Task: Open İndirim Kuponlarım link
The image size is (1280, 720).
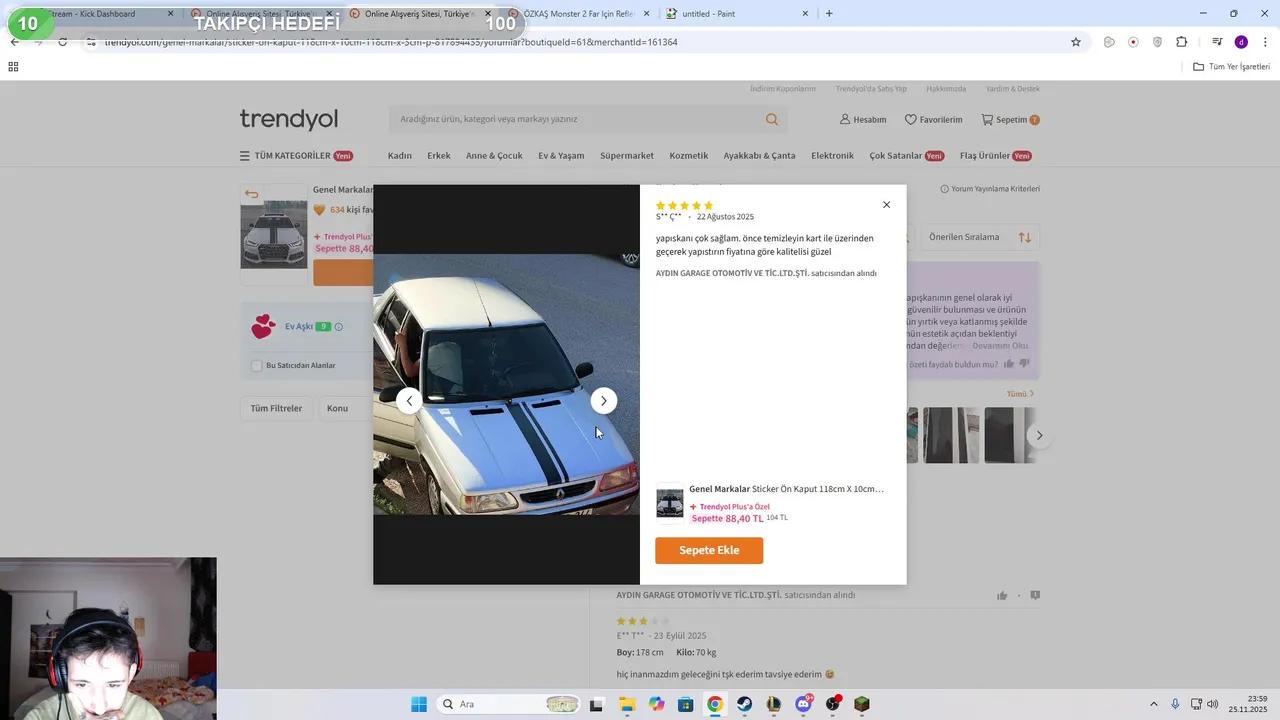Action: 783,89
